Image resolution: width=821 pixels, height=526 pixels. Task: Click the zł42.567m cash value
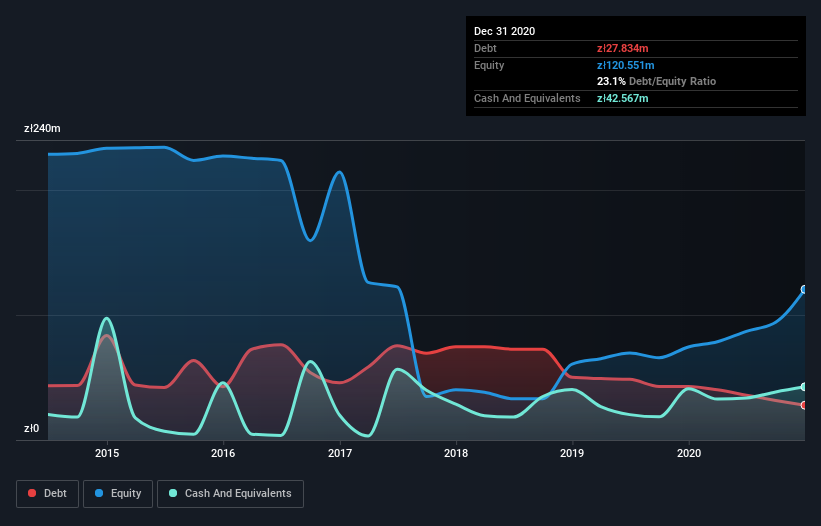coord(623,98)
